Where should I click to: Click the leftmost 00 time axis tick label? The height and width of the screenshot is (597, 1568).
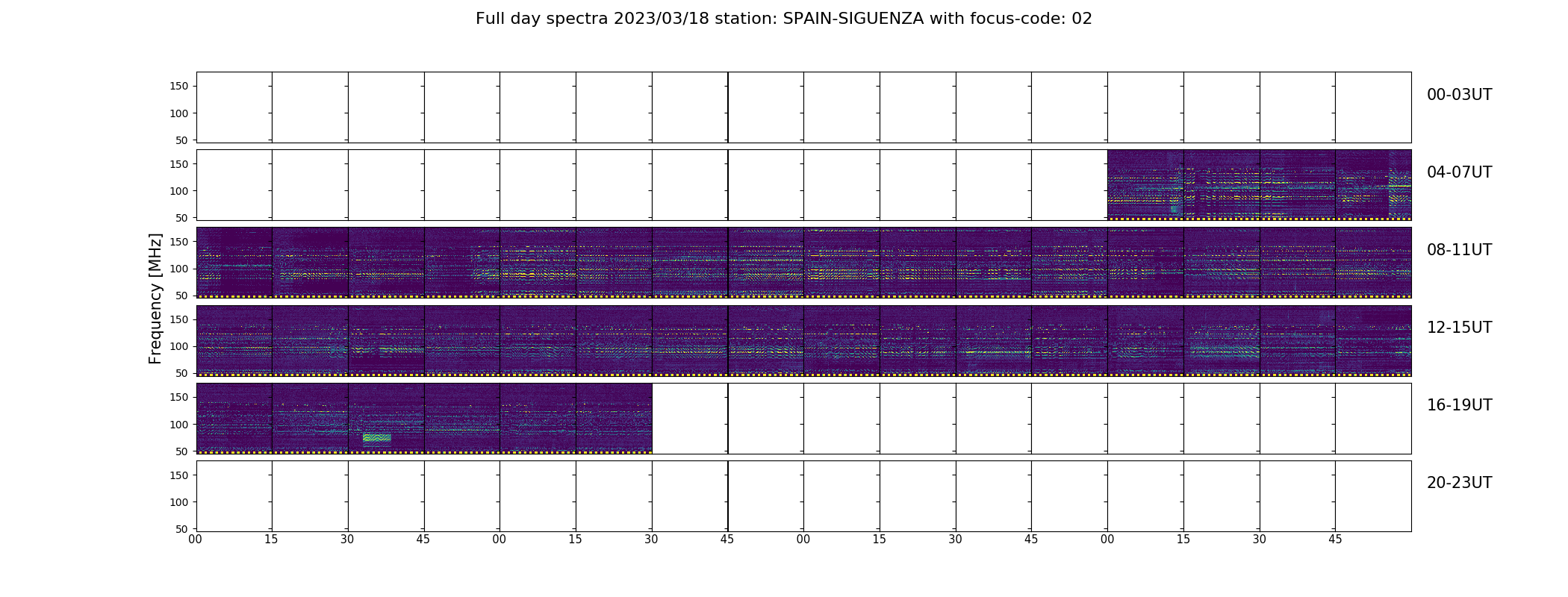click(x=196, y=539)
